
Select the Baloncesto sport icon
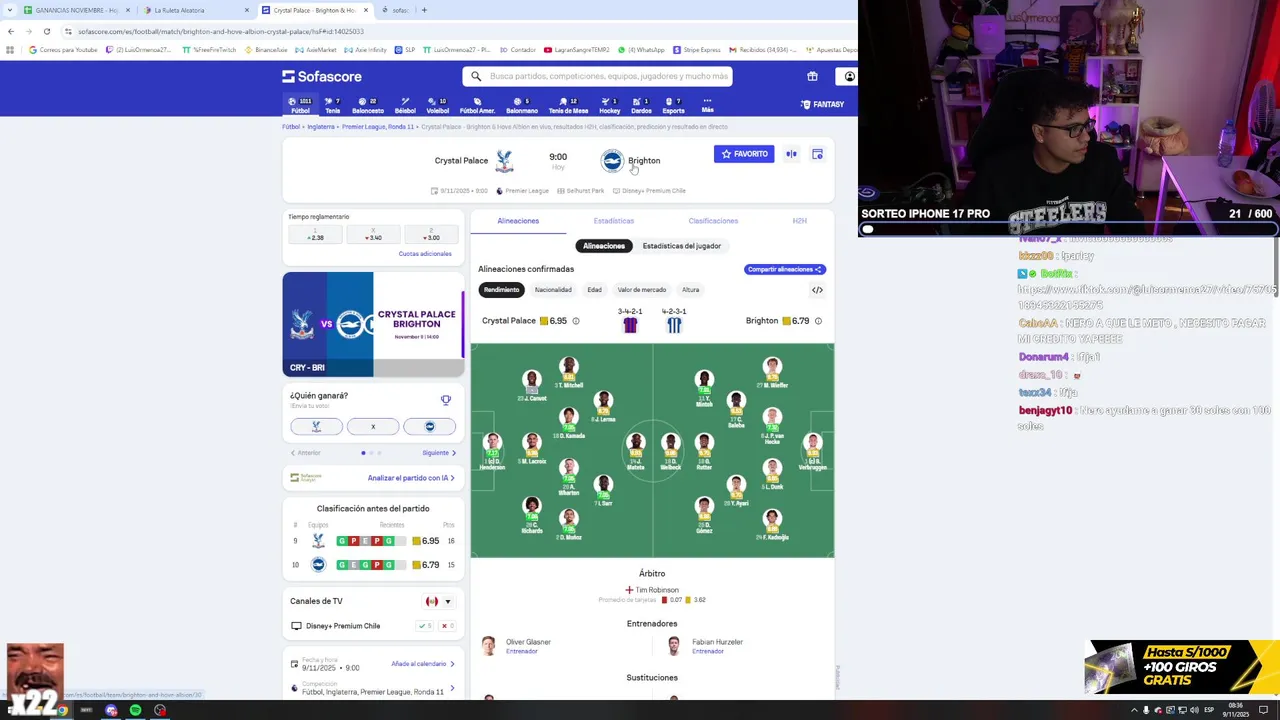pos(368,105)
